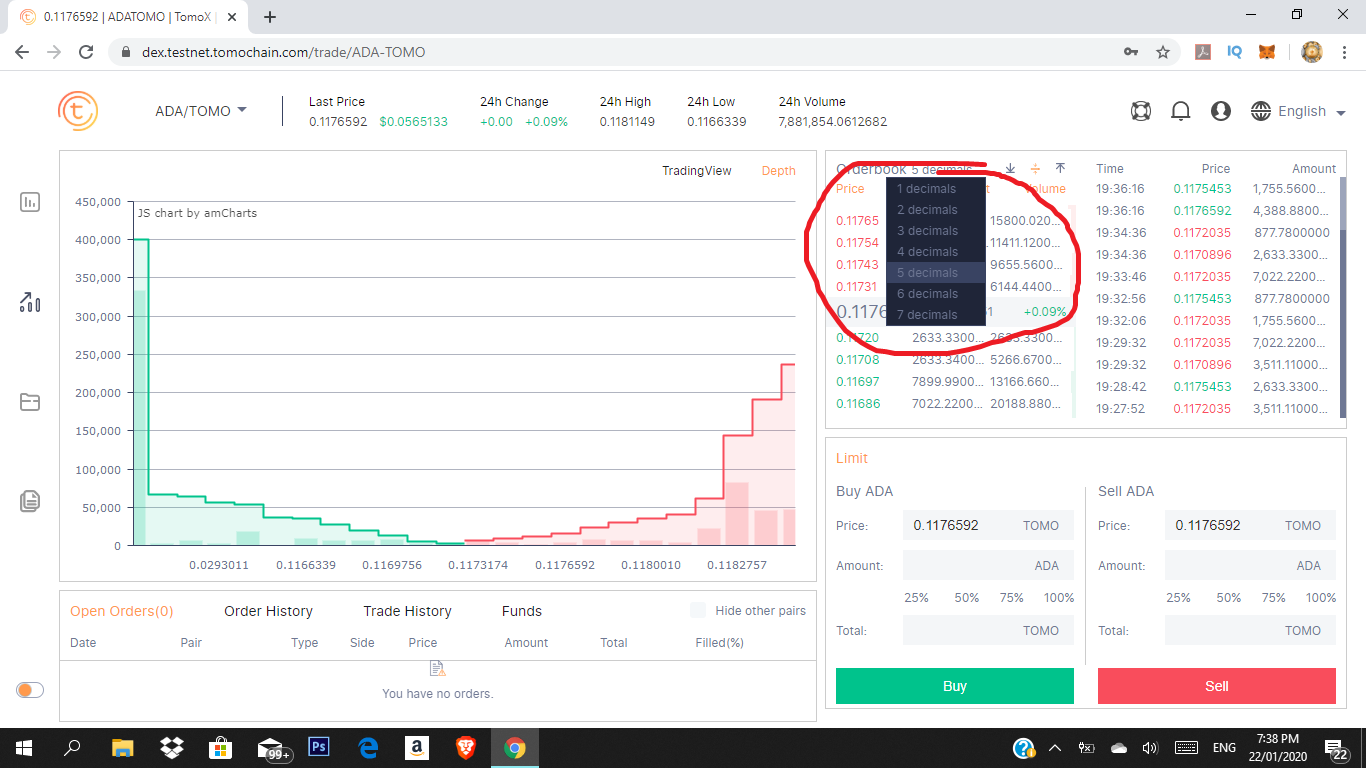
Task: Open the top chart icon in left sidebar
Action: 30,202
